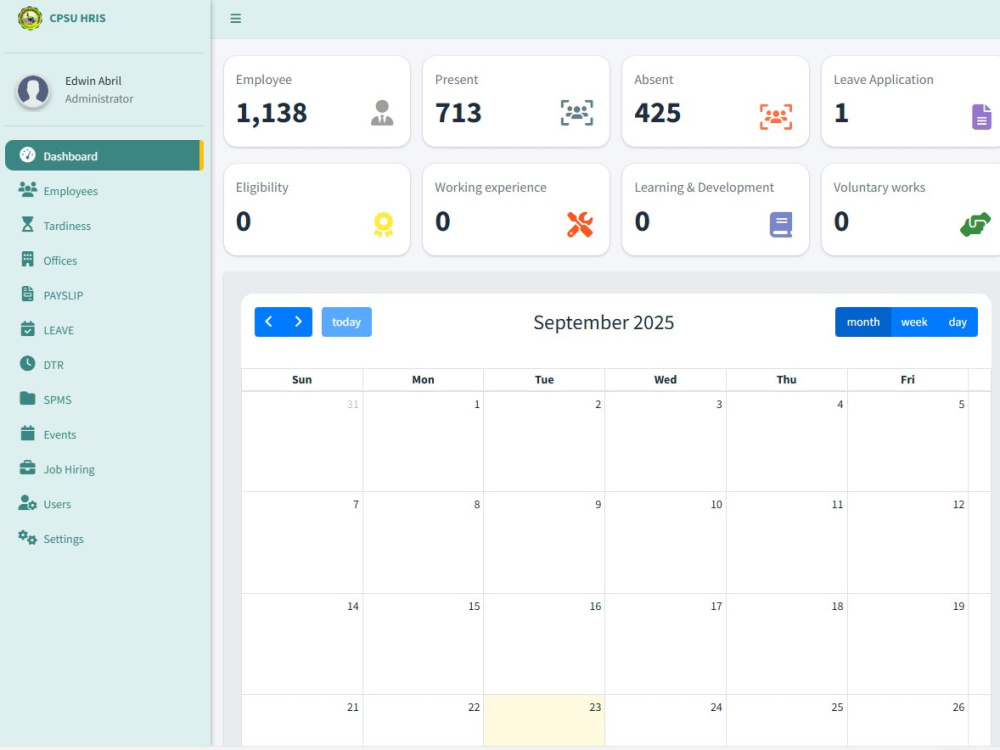This screenshot has height=750, width=1000.
Task: Click the yellow Eligibility award icon
Action: [383, 224]
